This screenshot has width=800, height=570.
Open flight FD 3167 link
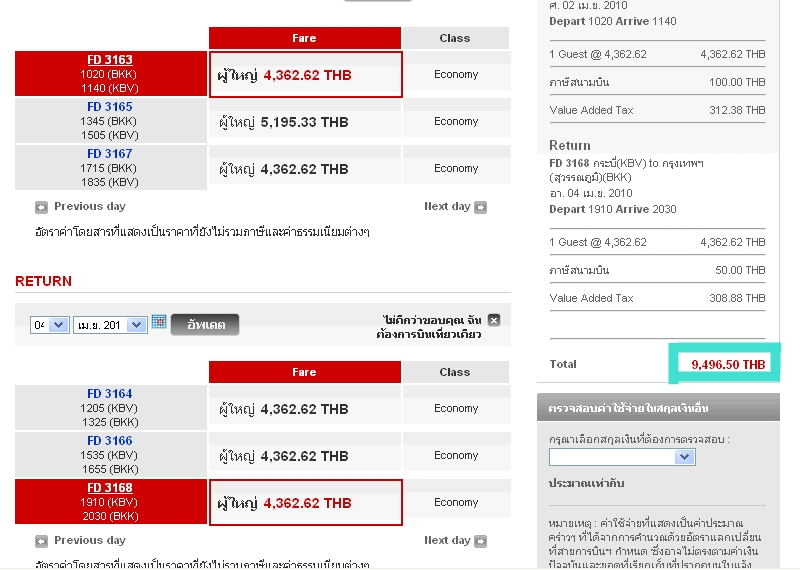pos(110,154)
